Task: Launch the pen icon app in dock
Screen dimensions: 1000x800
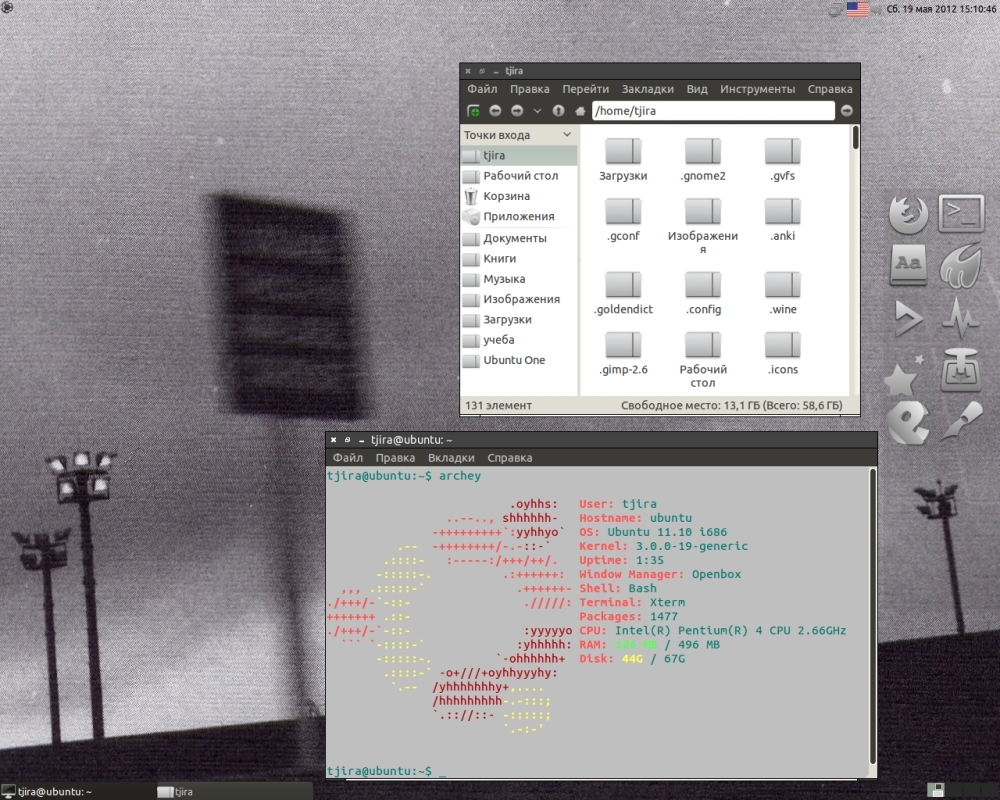Action: coord(960,421)
